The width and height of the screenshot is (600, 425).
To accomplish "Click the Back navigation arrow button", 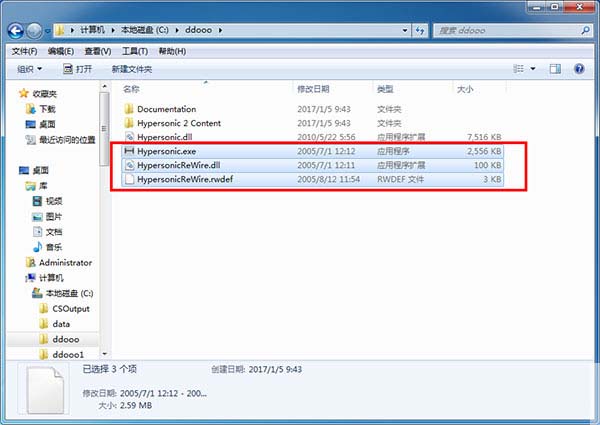I will (x=16, y=30).
